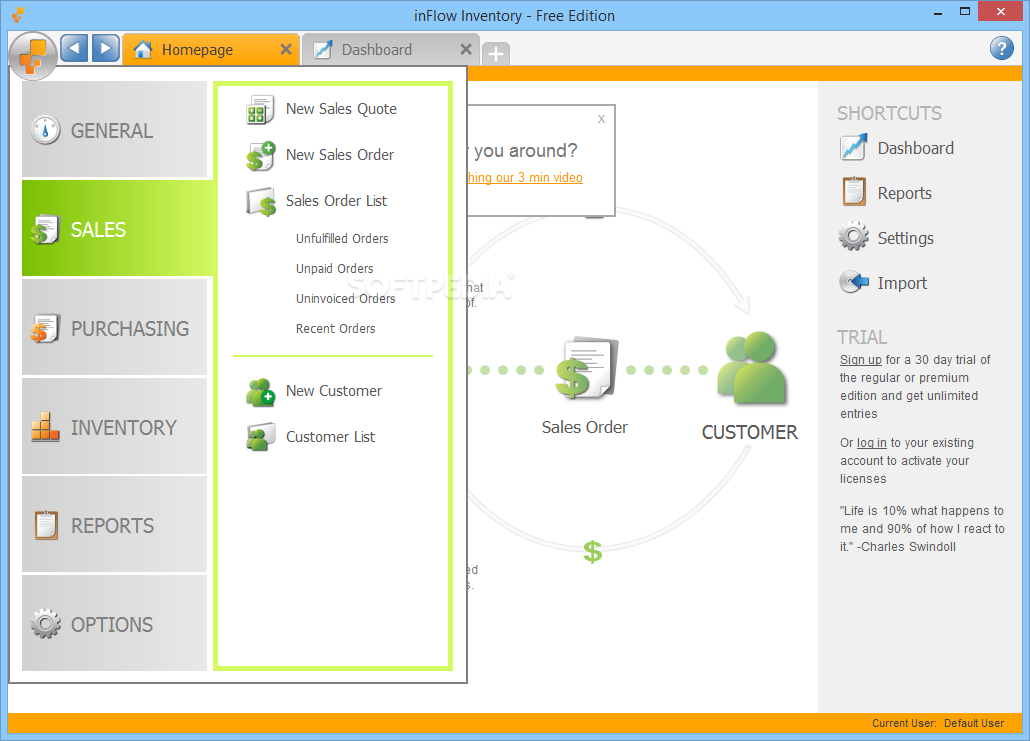Viewport: 1030px width, 741px height.
Task: Click the inFlow app icon in title bar
Action: tap(18, 14)
